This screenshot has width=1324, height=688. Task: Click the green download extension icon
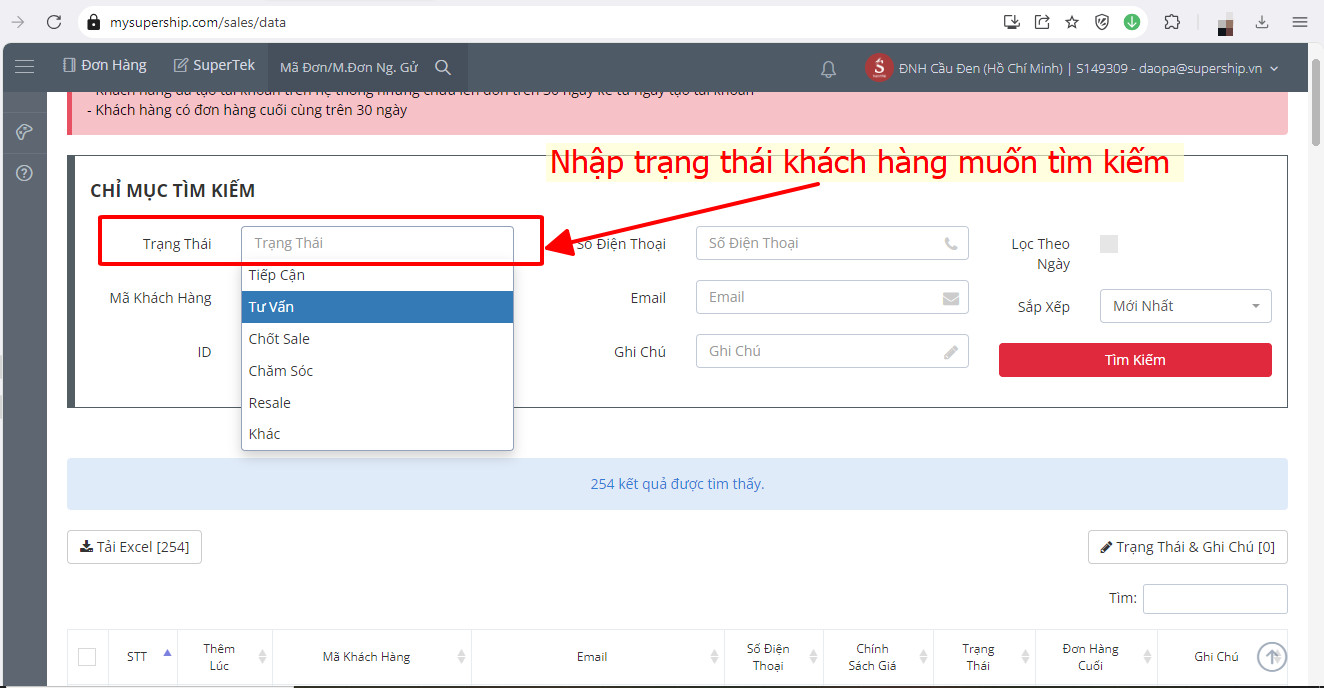pos(1132,21)
